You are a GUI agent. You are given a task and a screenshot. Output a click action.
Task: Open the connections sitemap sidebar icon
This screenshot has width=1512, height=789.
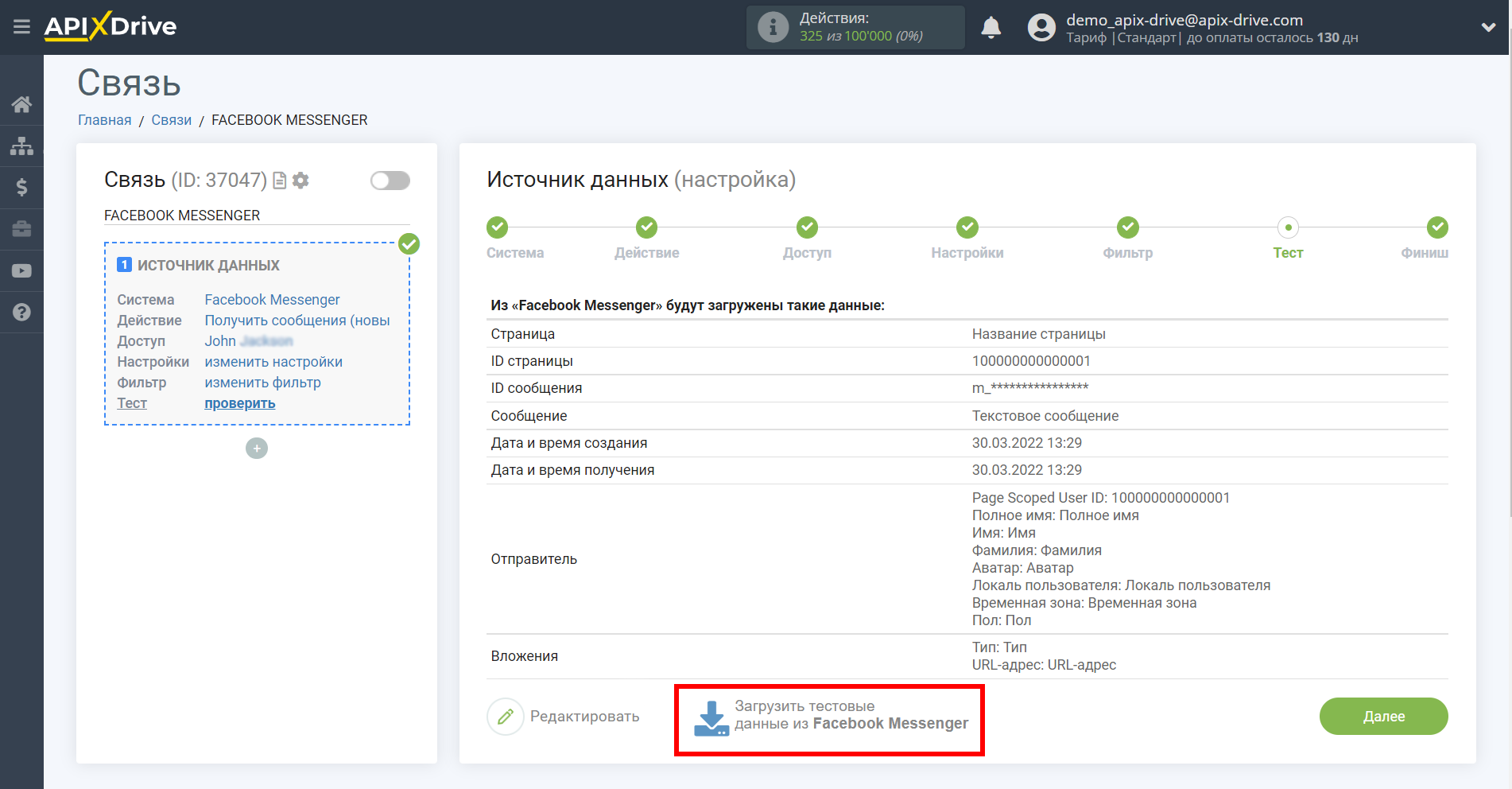[21, 146]
